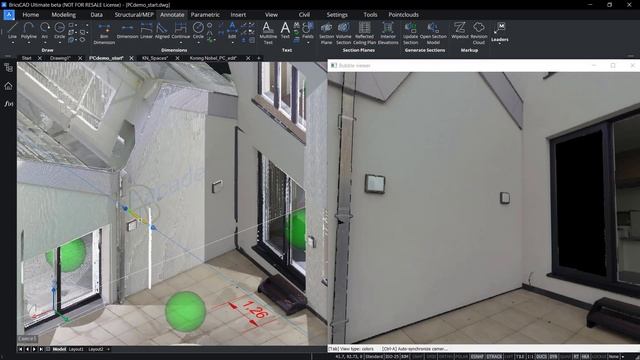Viewport: 640px width, 360px height.
Task: Toggle POLAR in the status bar
Action: [x=461, y=356]
